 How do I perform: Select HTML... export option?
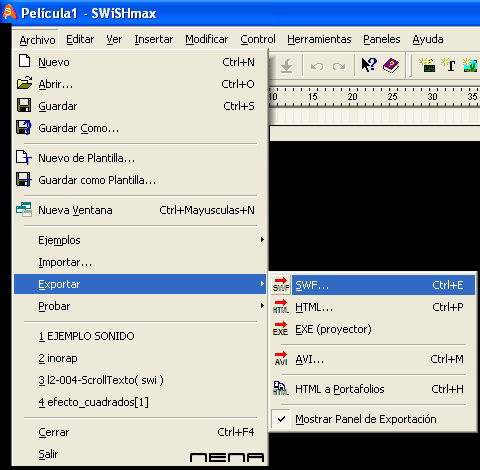point(373,307)
